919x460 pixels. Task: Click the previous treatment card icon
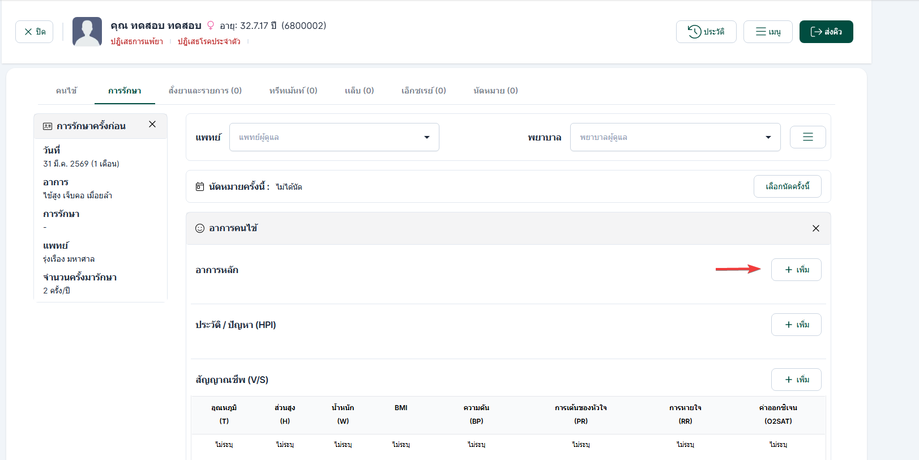[x=47, y=126]
